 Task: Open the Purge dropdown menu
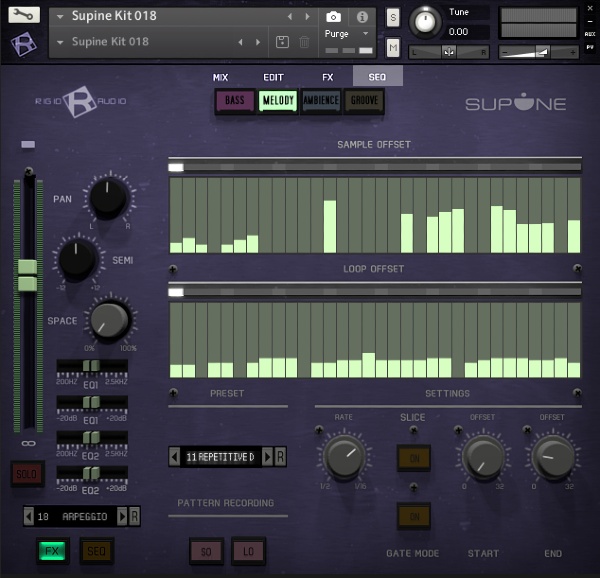click(347, 34)
